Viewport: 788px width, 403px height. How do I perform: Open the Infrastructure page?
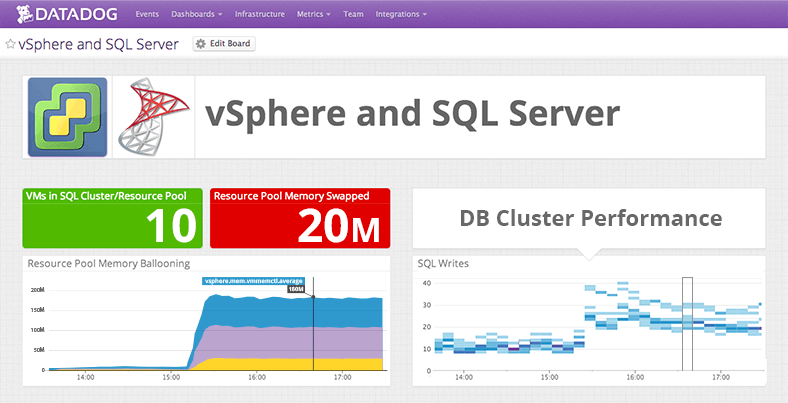[259, 14]
